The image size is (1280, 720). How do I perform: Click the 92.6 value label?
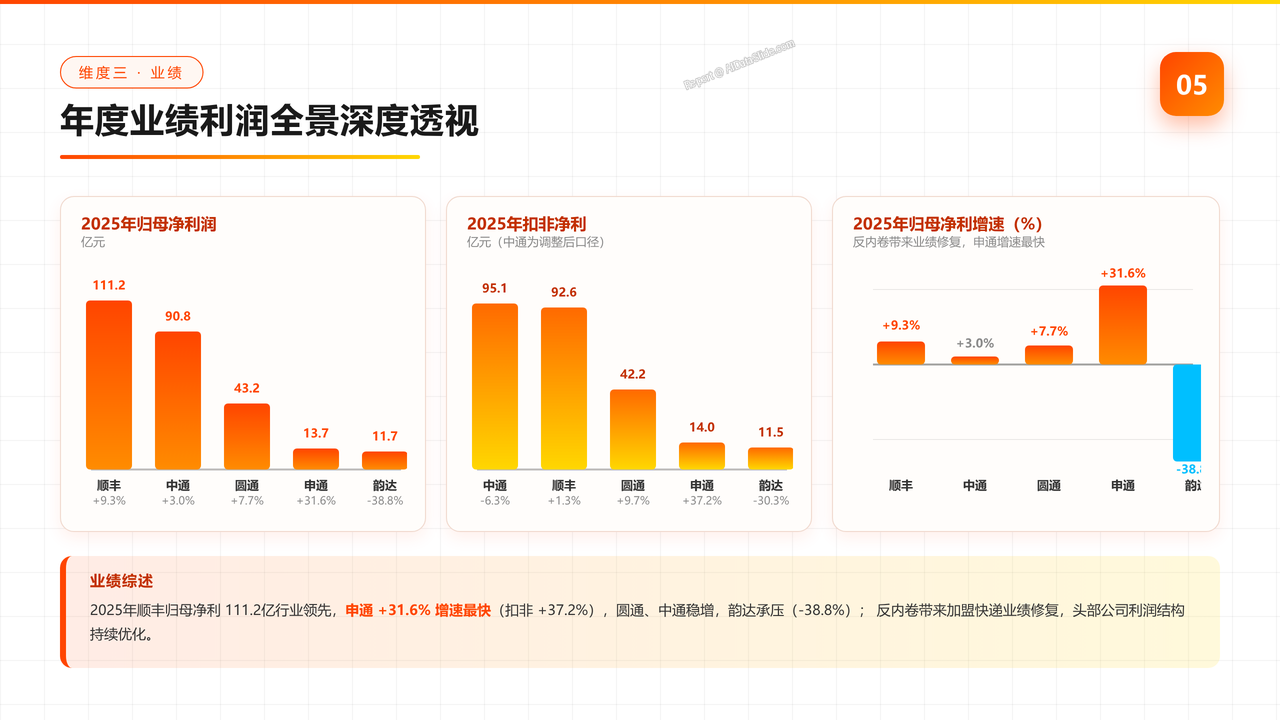564,292
